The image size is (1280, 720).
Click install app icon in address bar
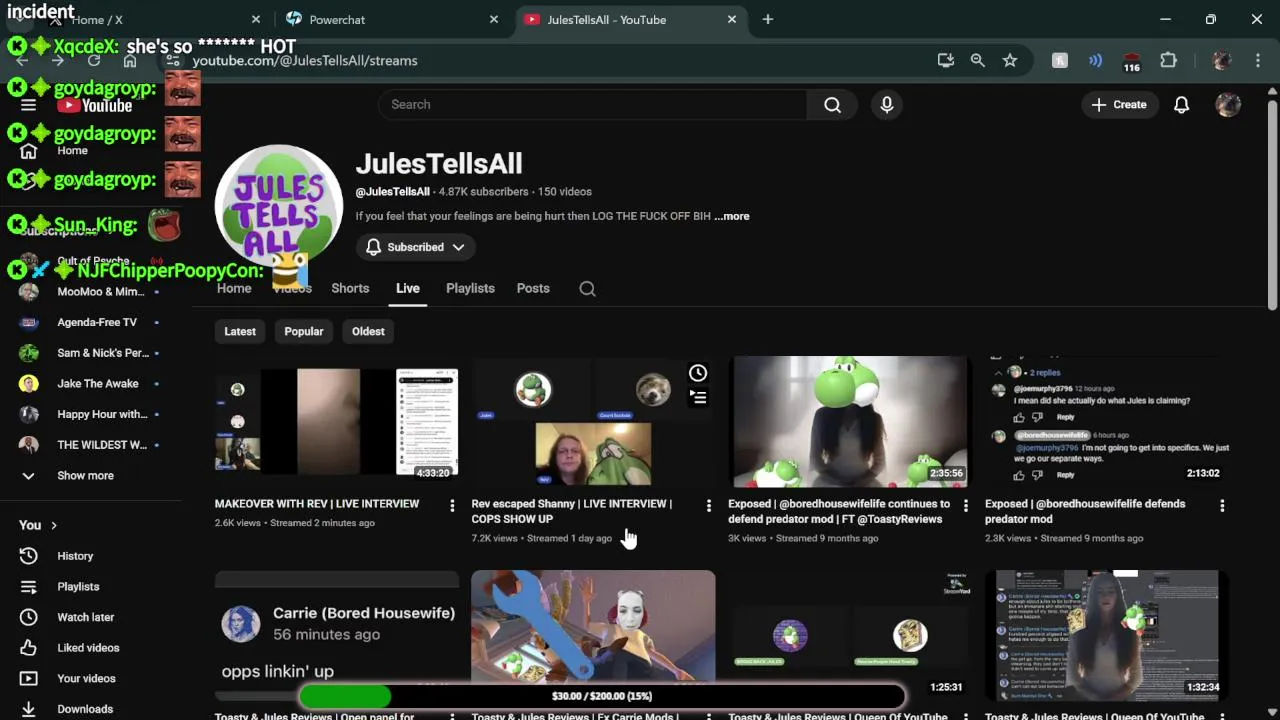click(x=945, y=61)
